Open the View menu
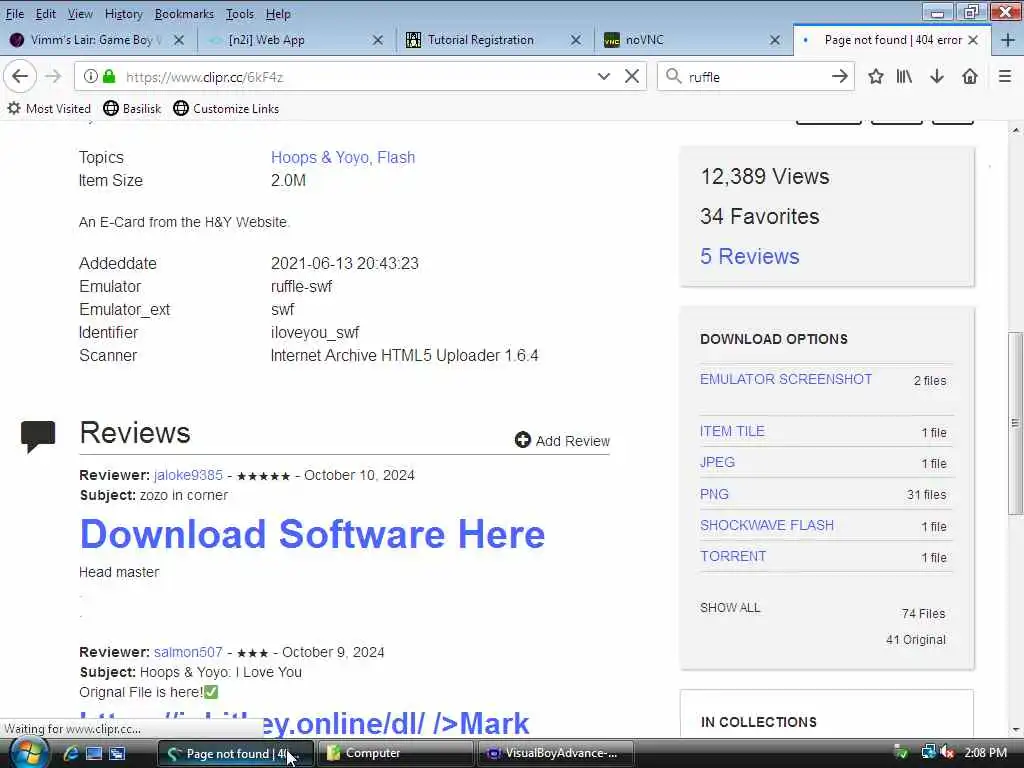 point(80,14)
